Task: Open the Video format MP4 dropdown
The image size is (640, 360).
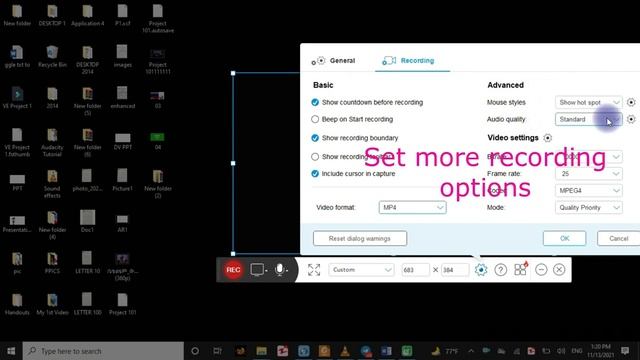Action: pos(412,207)
